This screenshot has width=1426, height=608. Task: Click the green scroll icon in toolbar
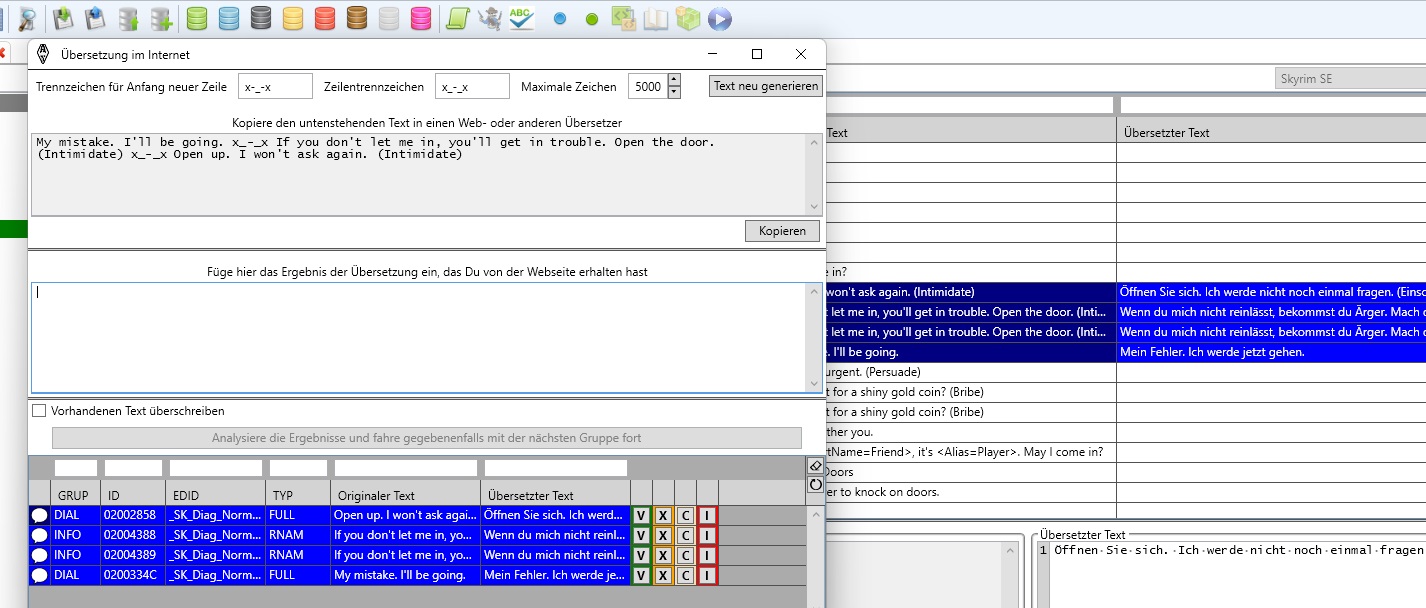(x=457, y=17)
